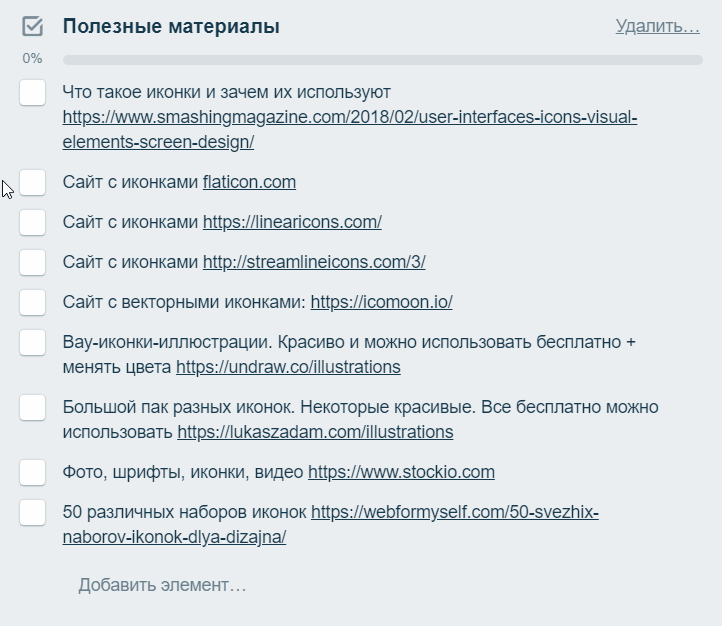
Task: Open the streamlineicons.com/3/ link
Action: tap(314, 262)
